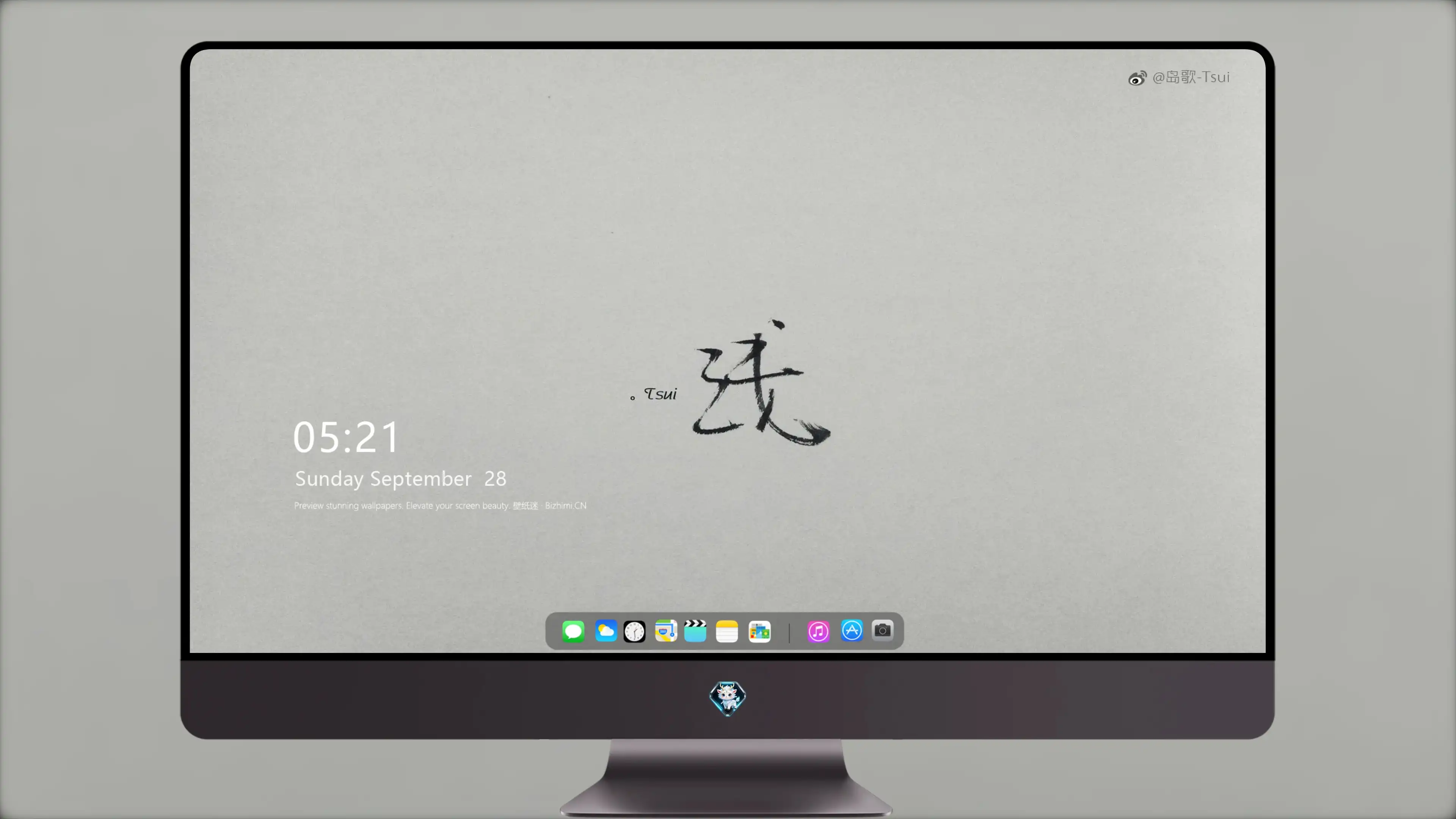Open the Notes app in the dock
Viewport: 1456px width, 819px height.
coord(727,631)
